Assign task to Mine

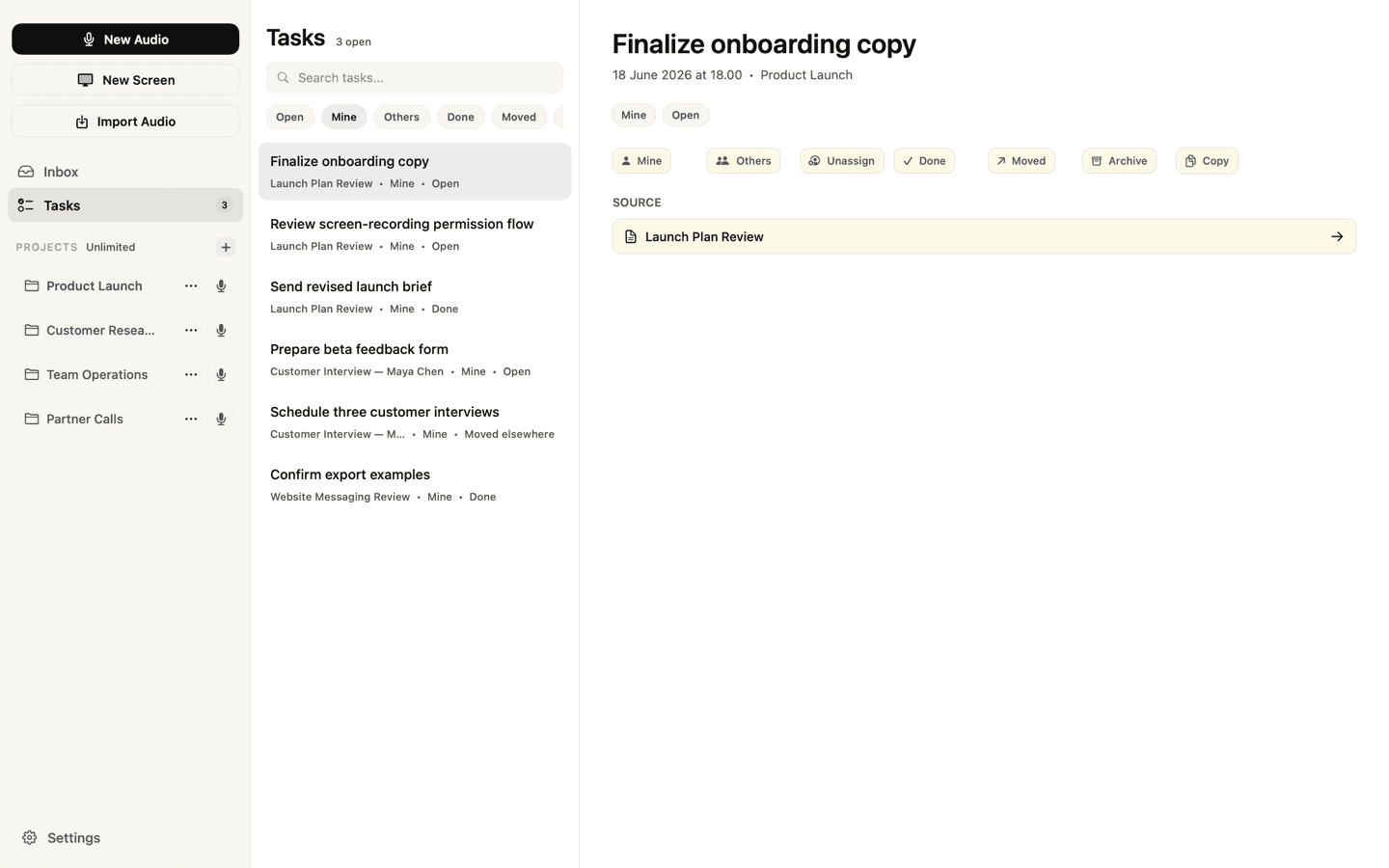(641, 161)
